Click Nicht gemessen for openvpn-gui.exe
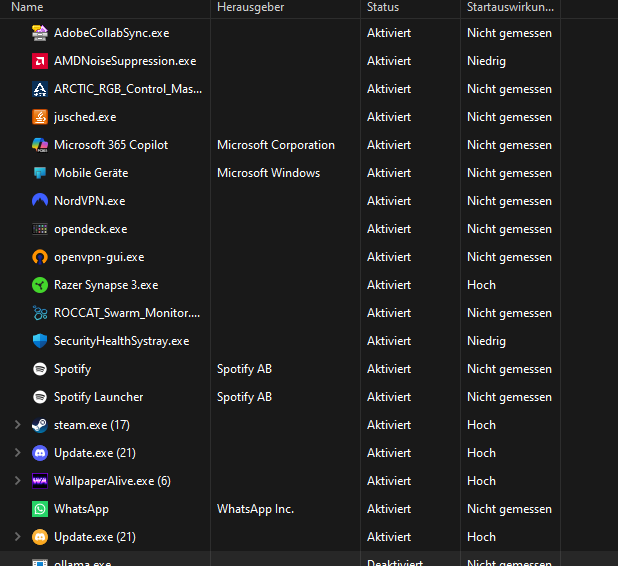 click(509, 257)
